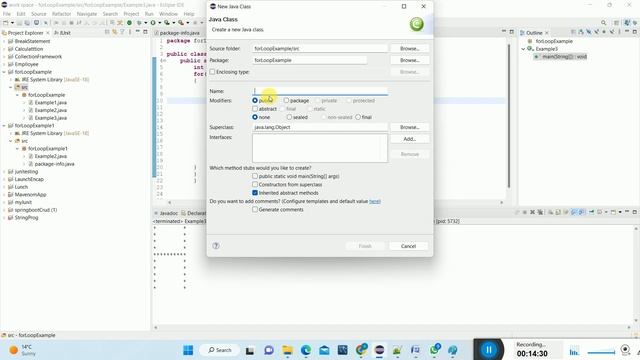Viewport: 640px width, 360px height.
Task: Click the Eclipse IDE taskbar icon
Action: pyautogui.click(x=380, y=350)
